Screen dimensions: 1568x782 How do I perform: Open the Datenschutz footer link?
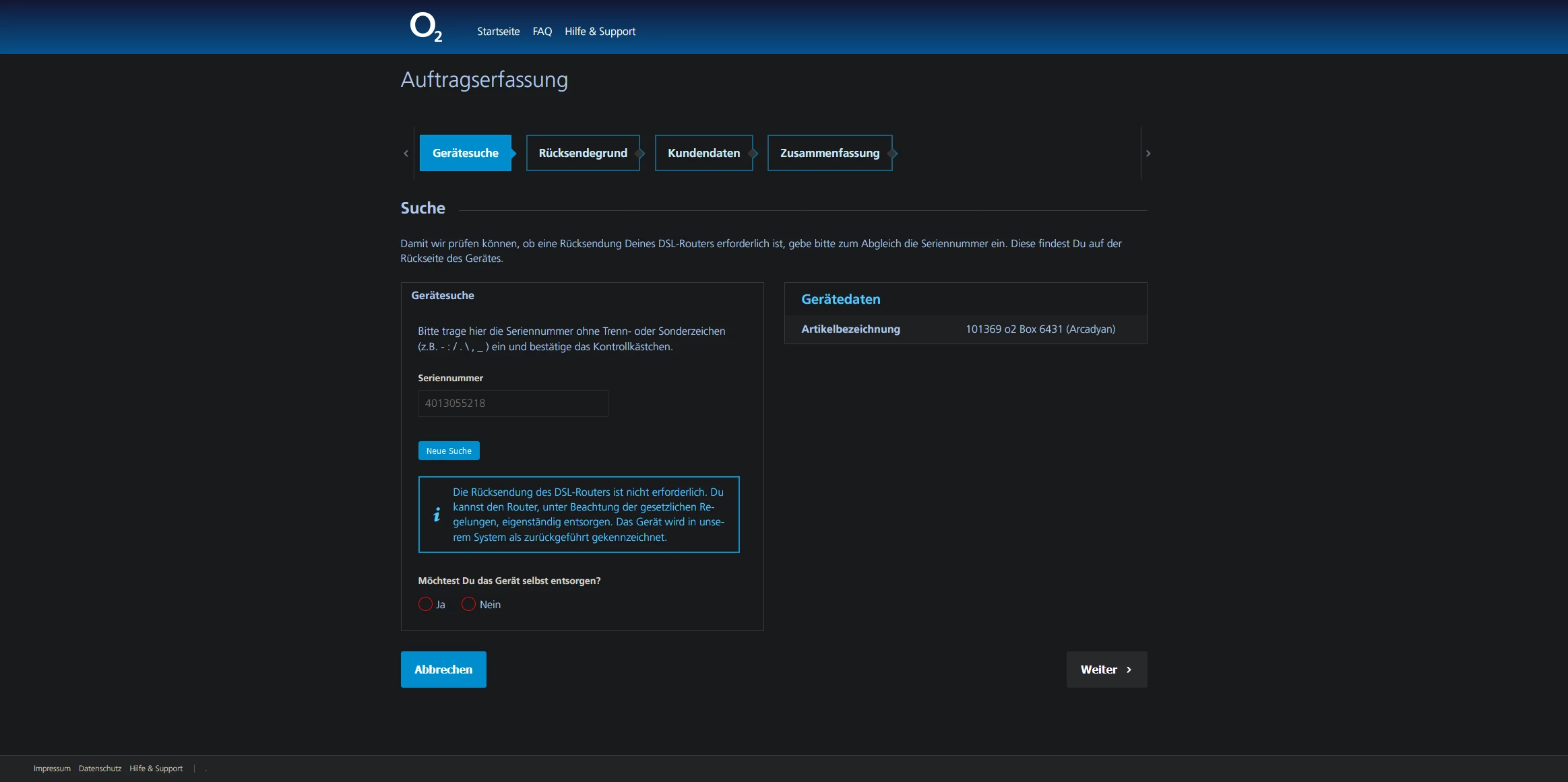[100, 769]
